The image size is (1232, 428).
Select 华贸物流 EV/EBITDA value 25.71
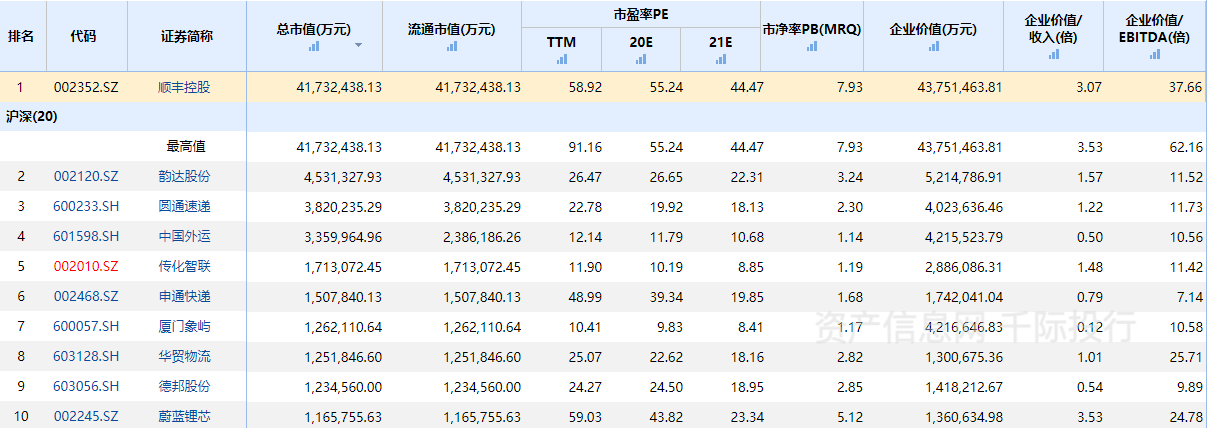coord(1186,357)
